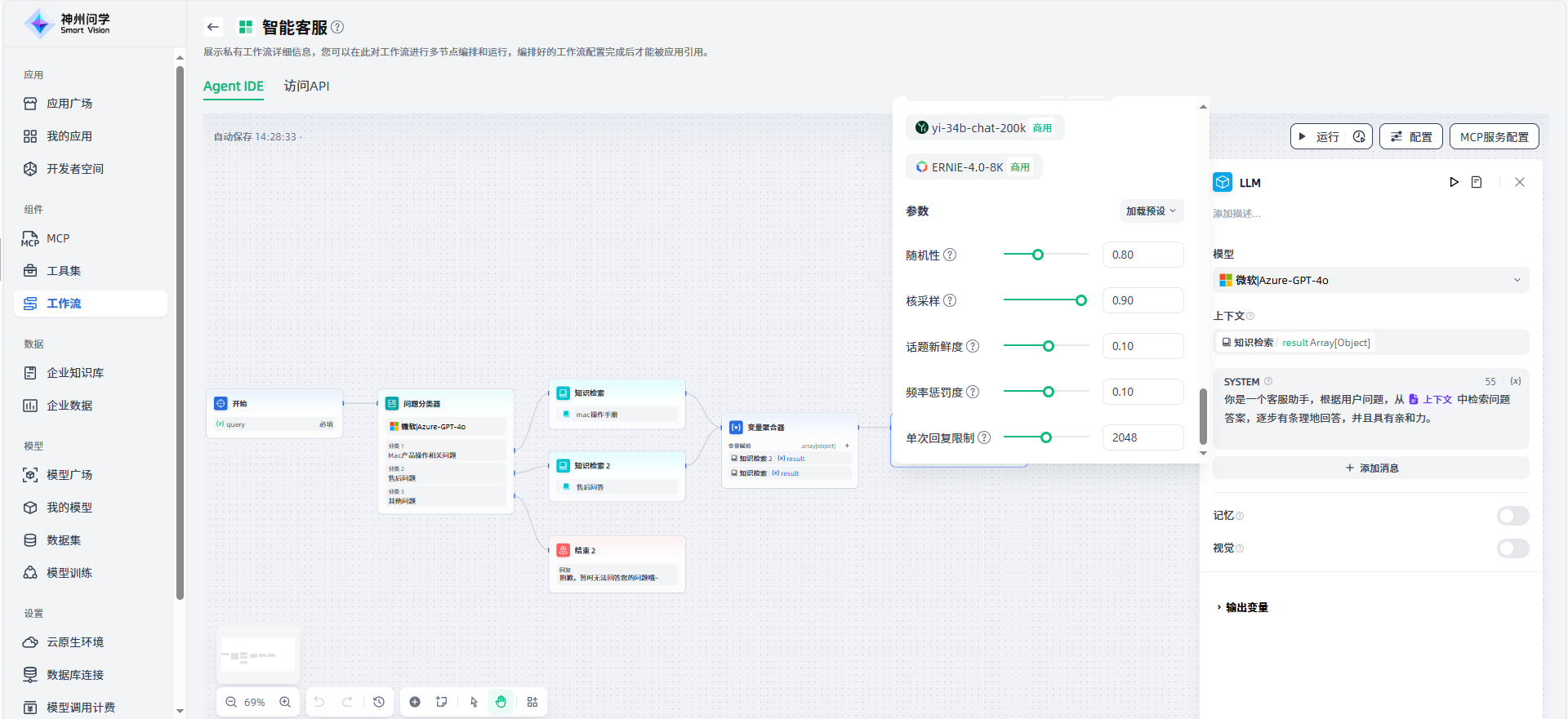Click the add sticky note icon

[x=442, y=702]
